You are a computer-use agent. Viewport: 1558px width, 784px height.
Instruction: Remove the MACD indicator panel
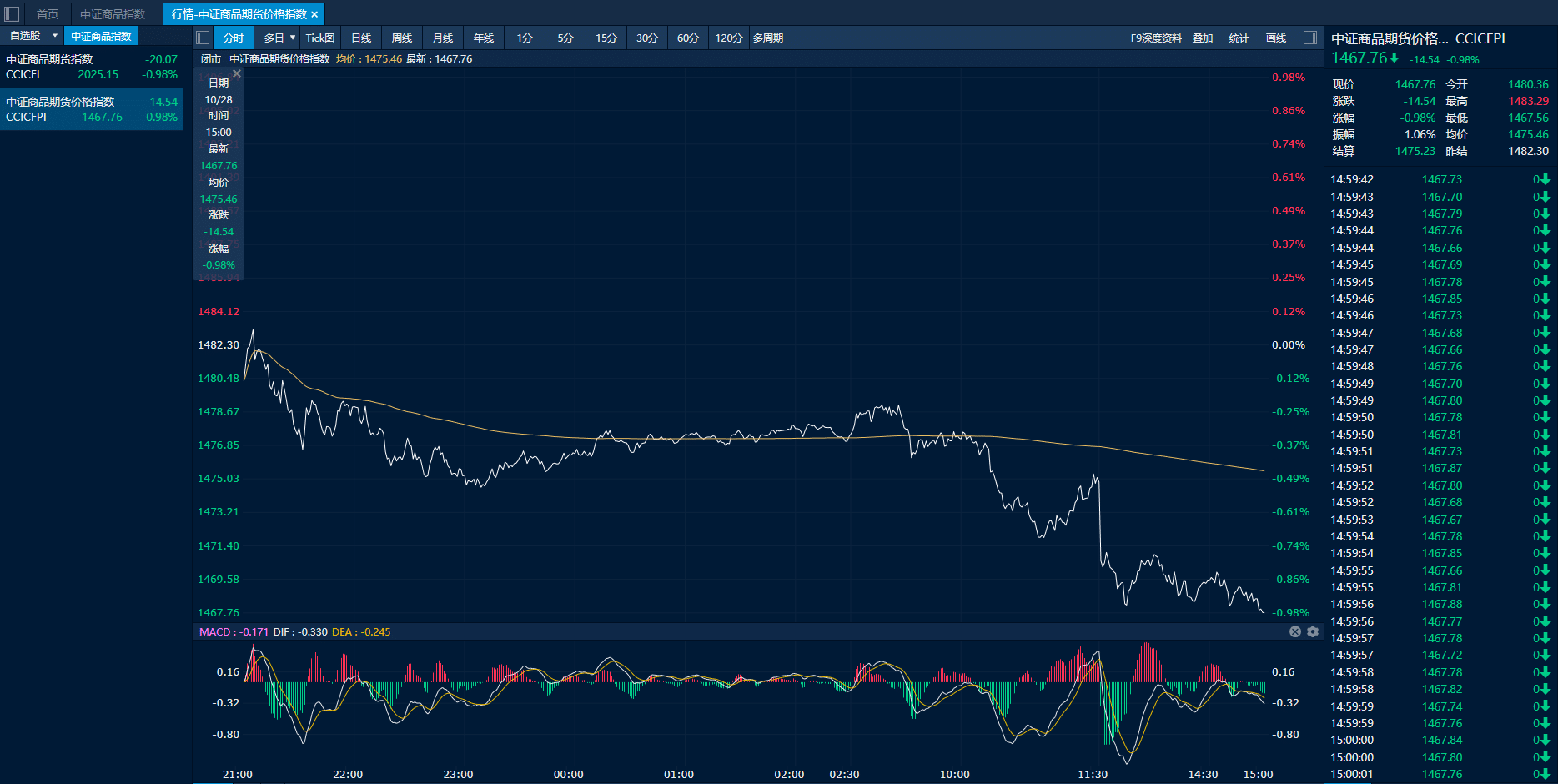[1295, 631]
